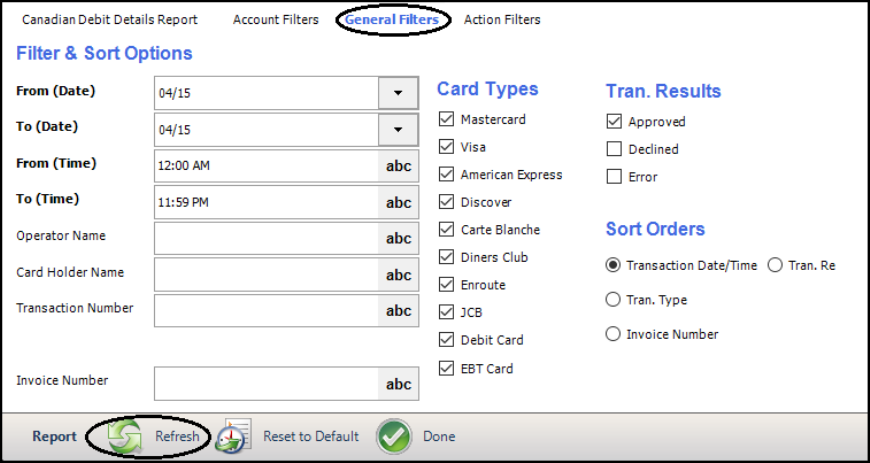Click the To (Time) 11:59 PM field
This screenshot has height=463, width=870.
[267, 203]
